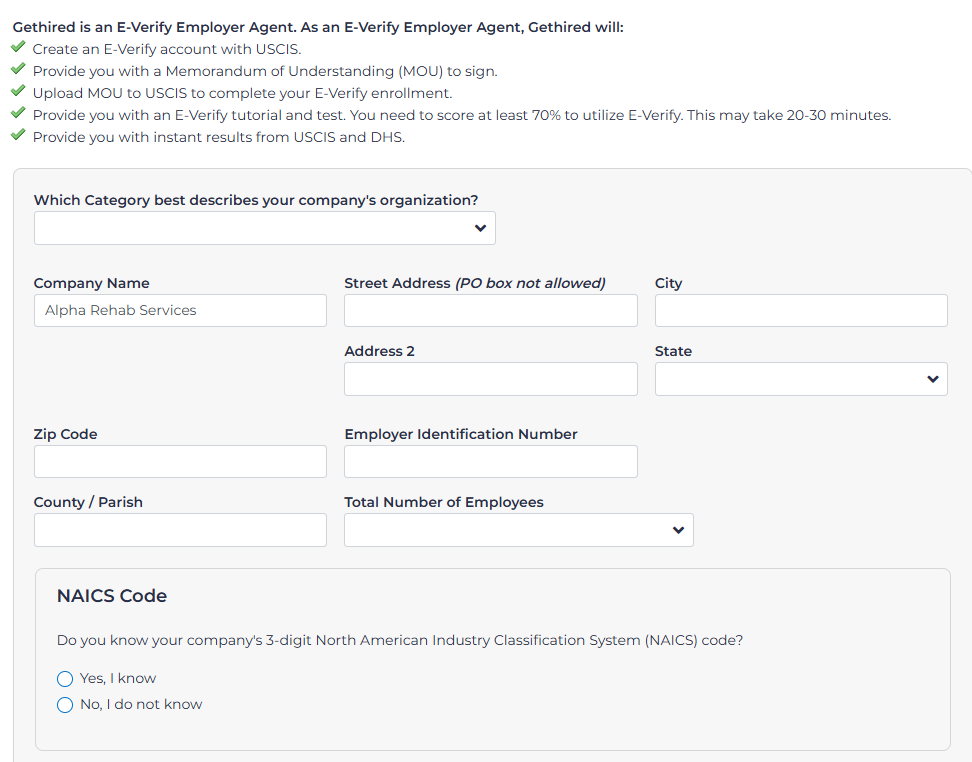Click the NAICS Code question radio group area

click(130, 691)
